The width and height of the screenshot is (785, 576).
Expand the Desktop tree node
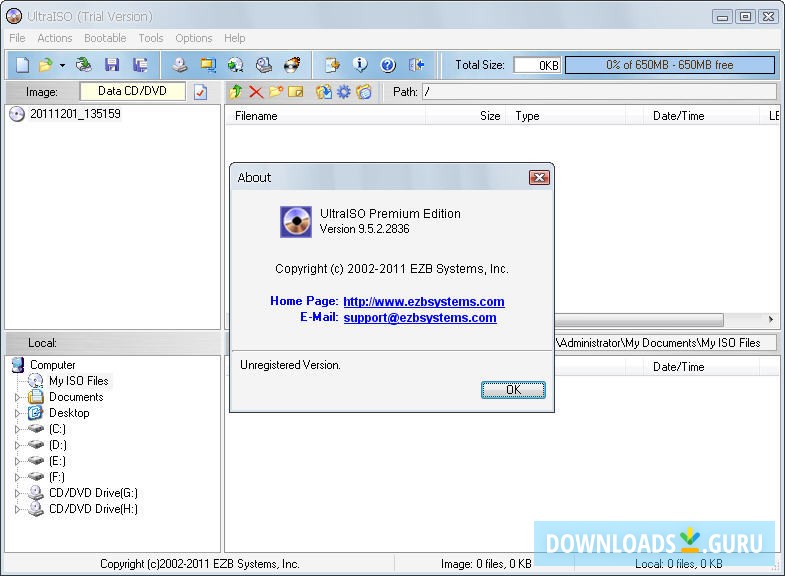click(x=18, y=413)
